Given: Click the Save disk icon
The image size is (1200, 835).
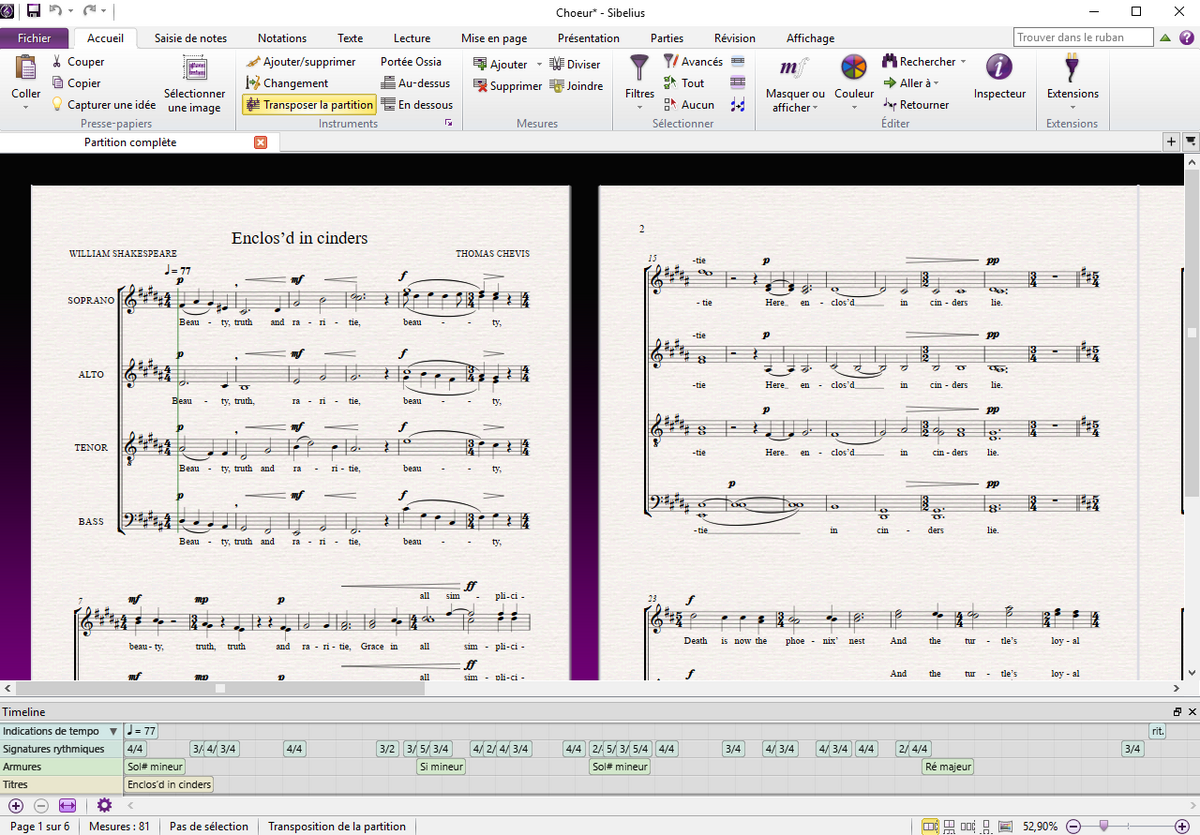Looking at the screenshot, I should [34, 11].
